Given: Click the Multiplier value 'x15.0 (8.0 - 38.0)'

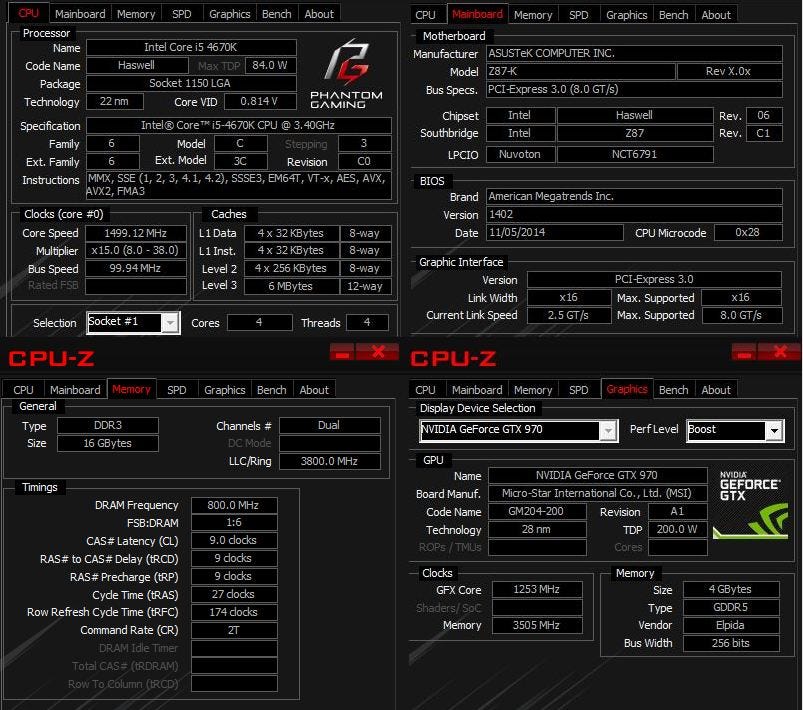Looking at the screenshot, I should point(136,250).
